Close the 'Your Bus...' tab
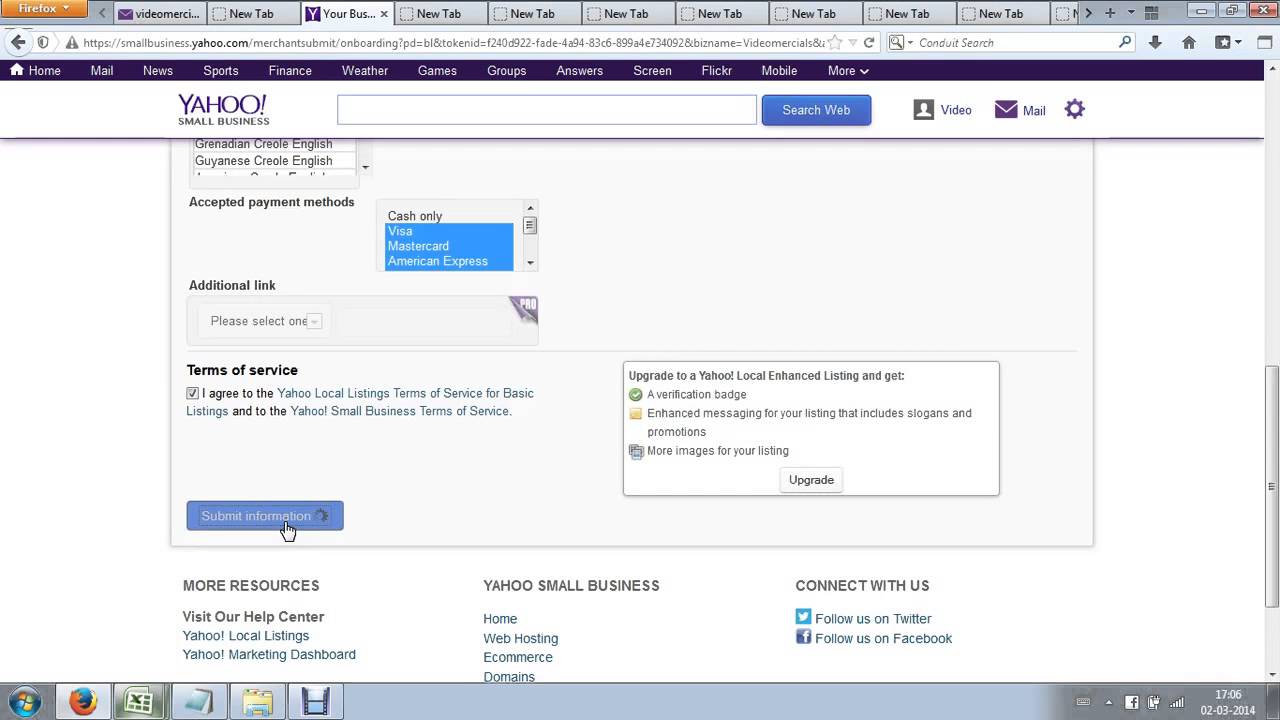1280x720 pixels. 384,14
